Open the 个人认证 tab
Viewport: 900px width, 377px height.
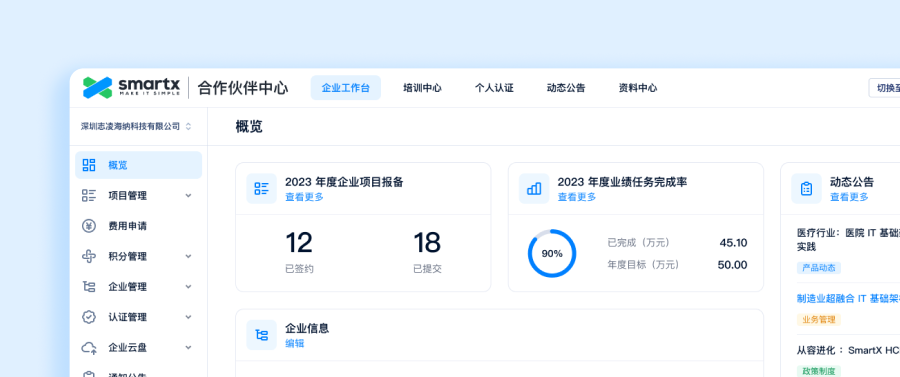[494, 88]
